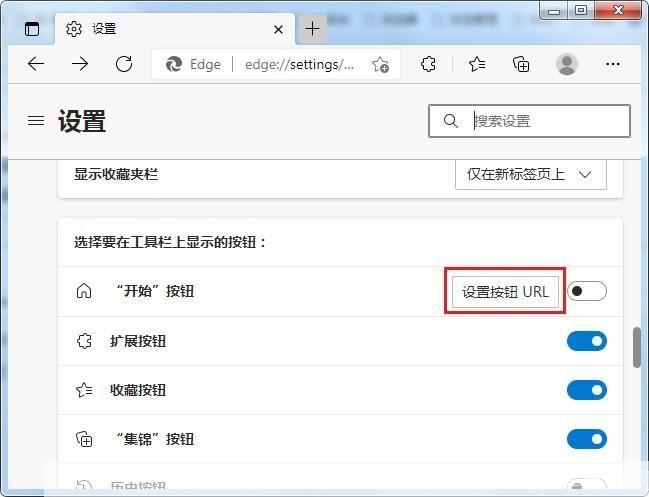Screen dimensions: 649x497
Task: Open the Extensions puzzle icon in the toolbar
Action: click(428, 64)
